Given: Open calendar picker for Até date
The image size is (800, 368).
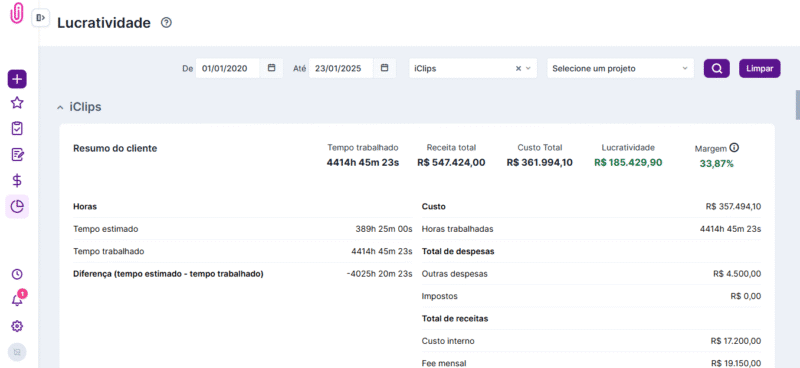Looking at the screenshot, I should pos(385,68).
